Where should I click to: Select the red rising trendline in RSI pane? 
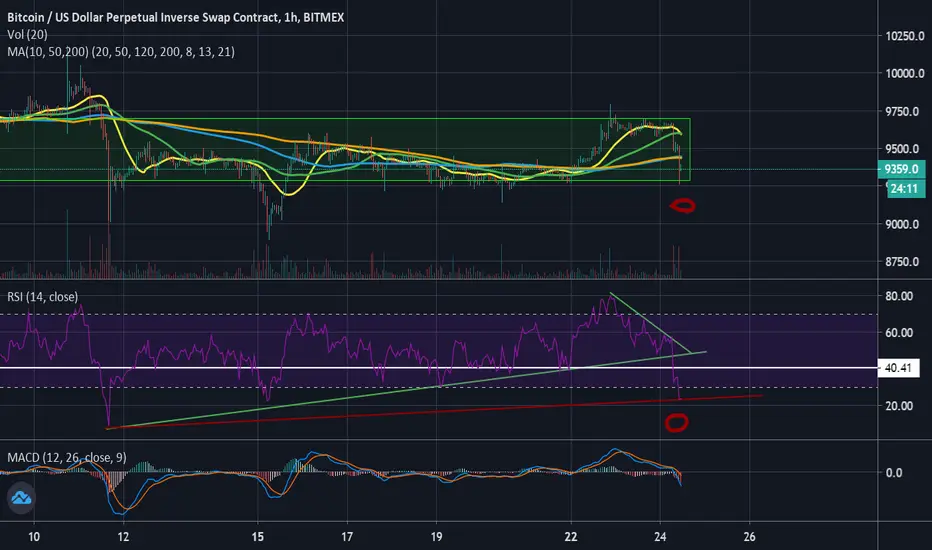click(434, 412)
